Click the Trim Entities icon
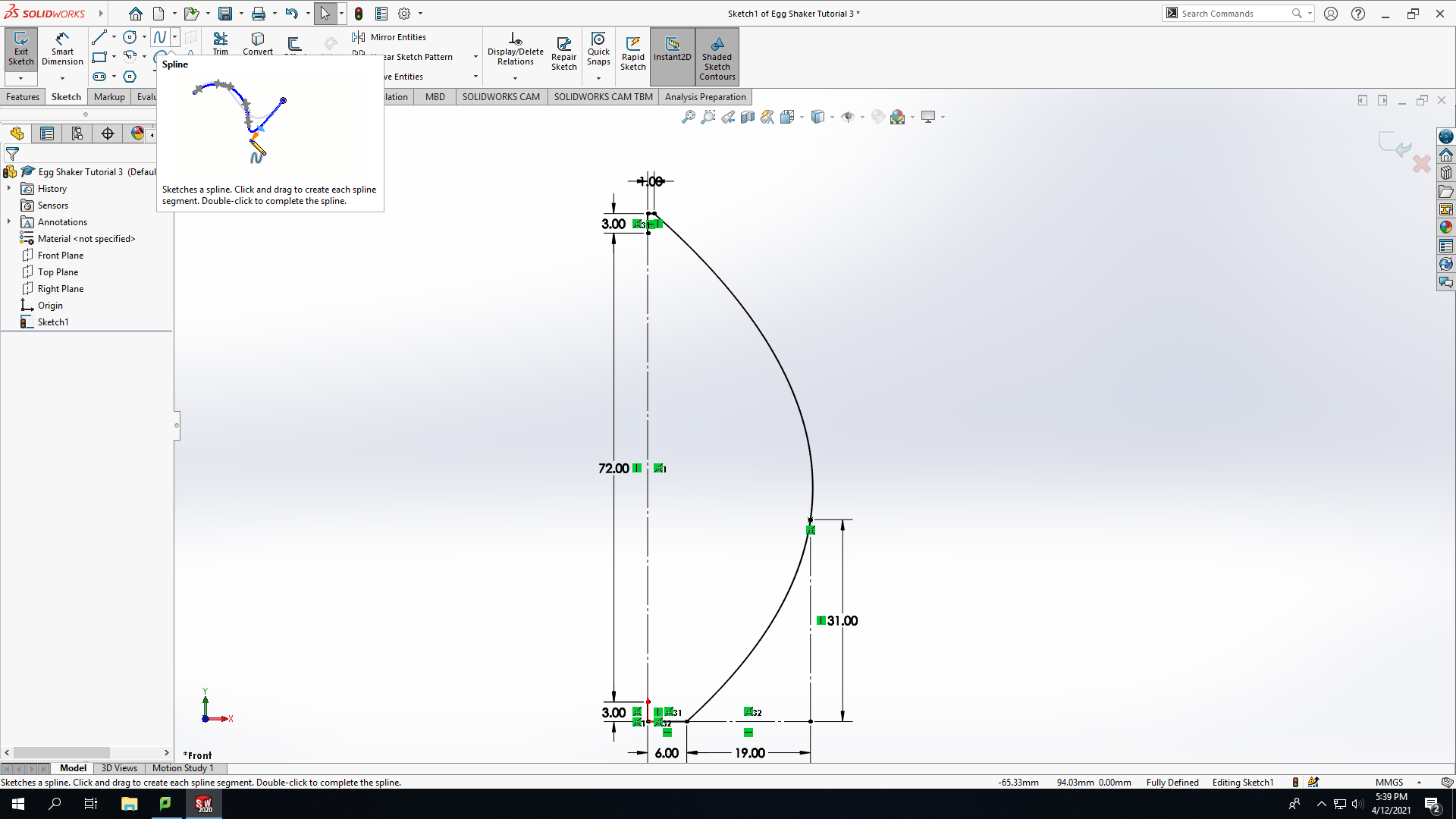Viewport: 1456px width, 819px height. [221, 43]
